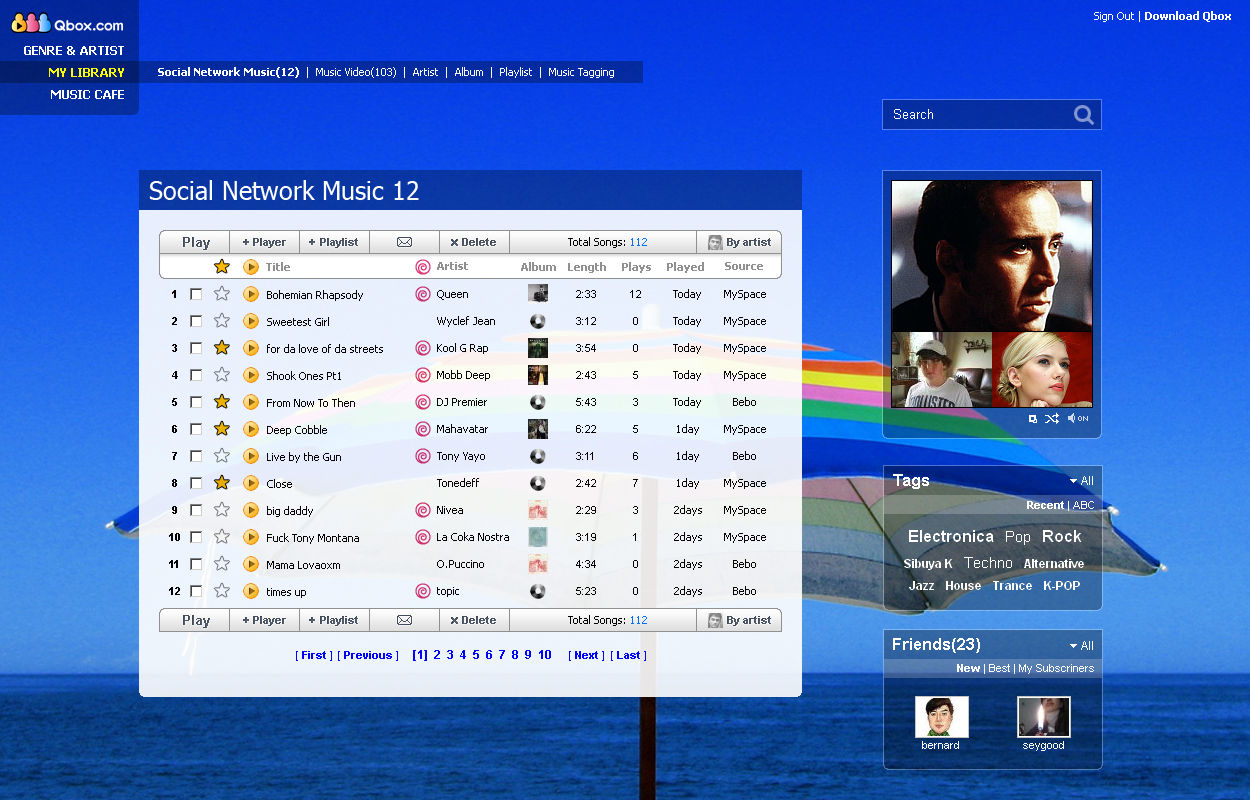This screenshot has height=800, width=1250.
Task: Click the bottom envelope mail button
Action: click(x=404, y=620)
